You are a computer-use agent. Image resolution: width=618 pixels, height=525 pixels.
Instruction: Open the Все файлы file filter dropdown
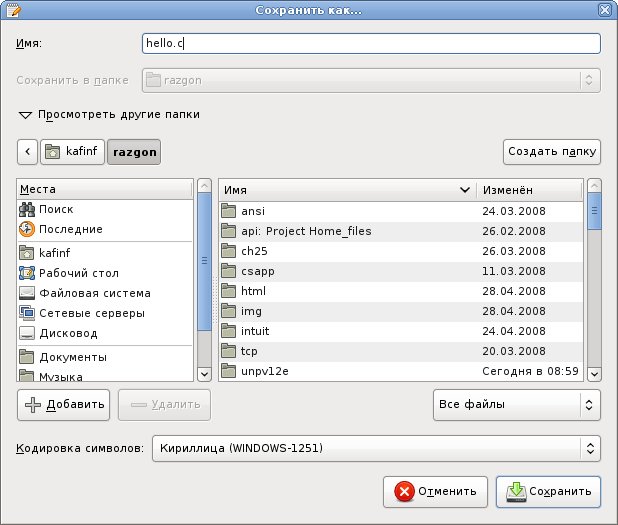517,405
